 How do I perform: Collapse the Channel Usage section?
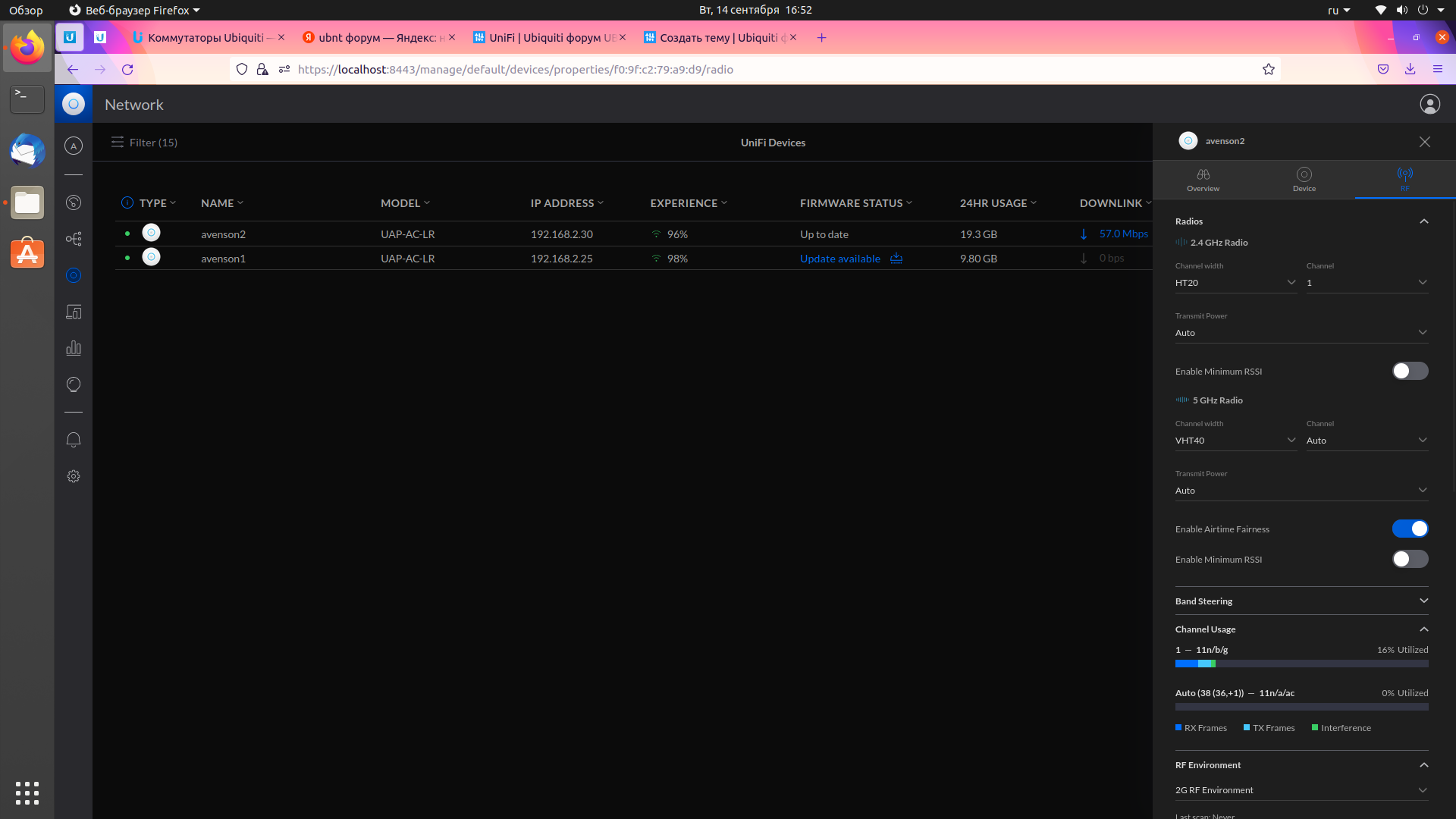coord(1423,629)
